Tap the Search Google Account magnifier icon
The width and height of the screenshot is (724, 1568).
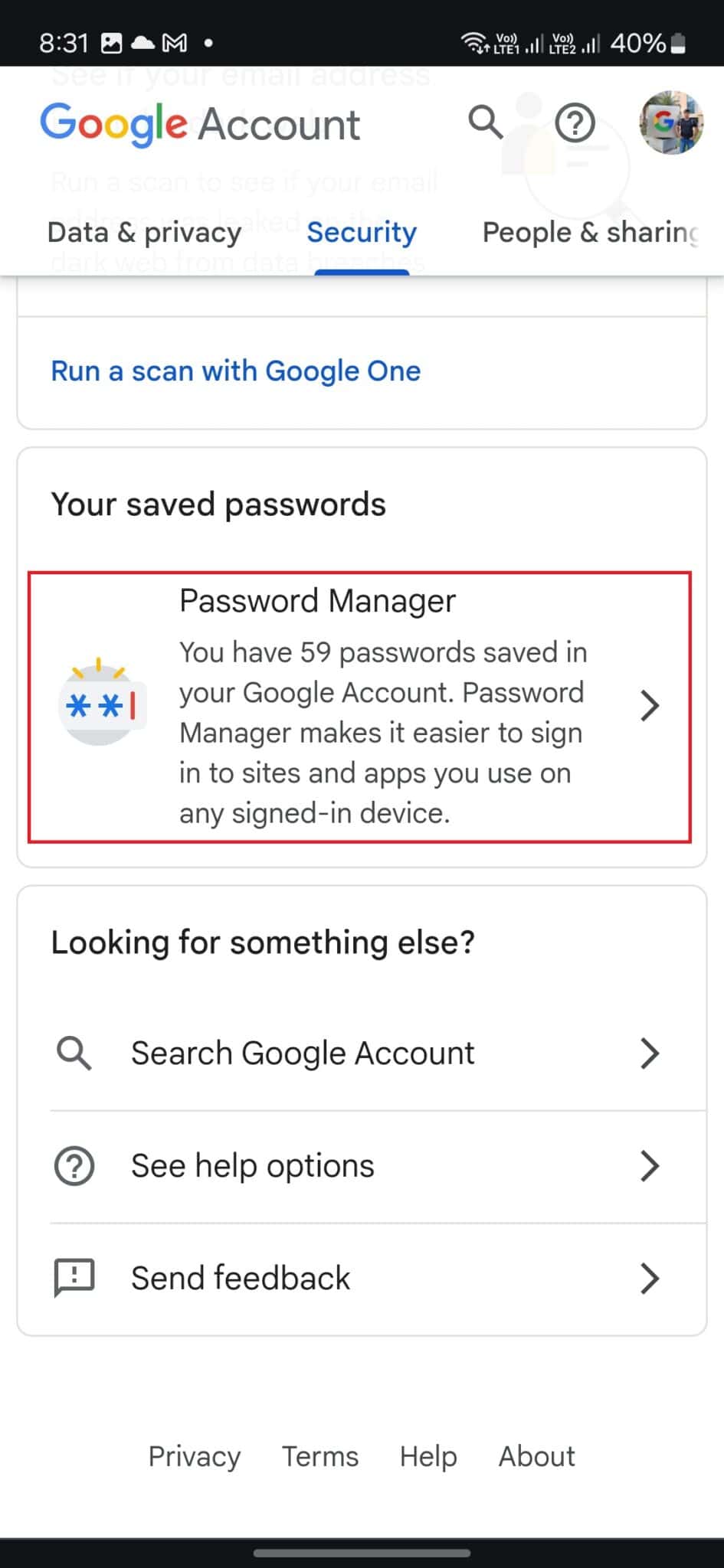coord(74,1053)
